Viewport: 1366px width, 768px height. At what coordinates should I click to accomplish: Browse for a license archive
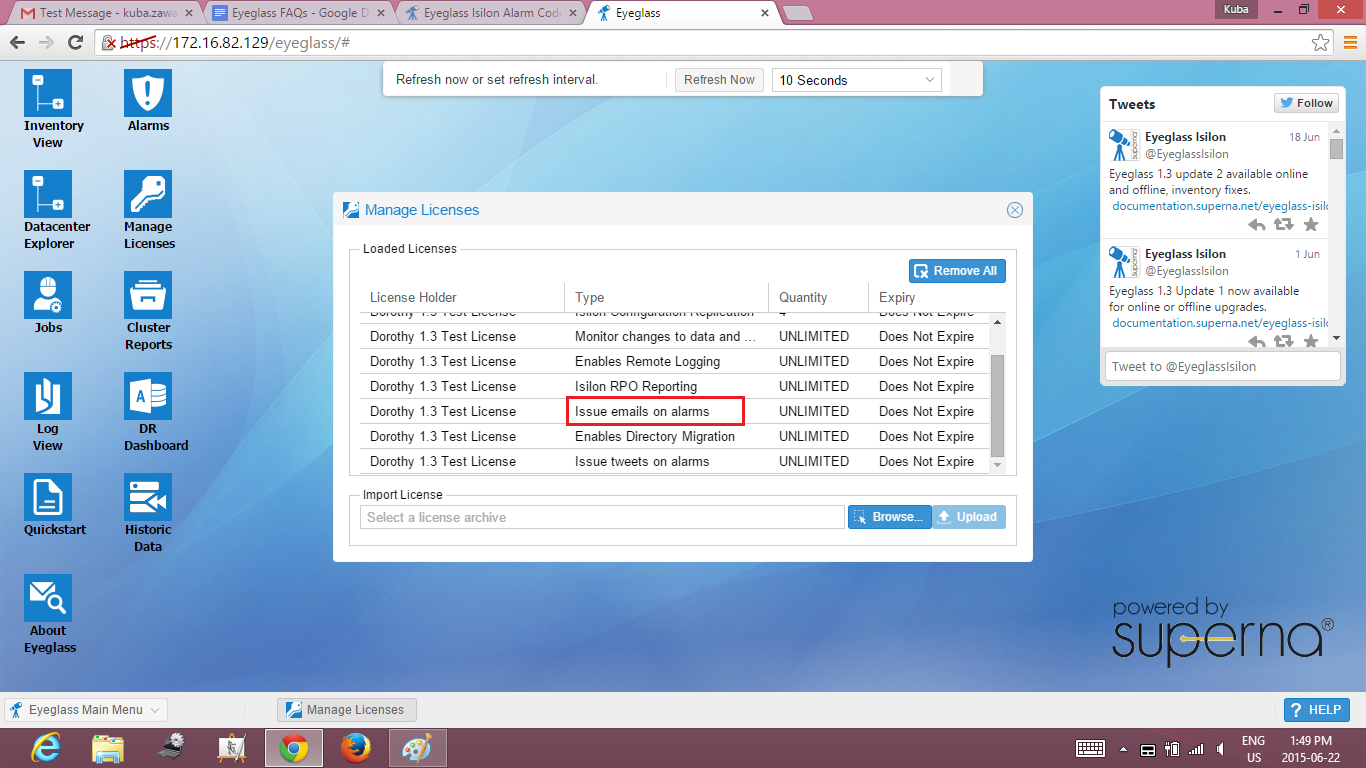pos(890,517)
